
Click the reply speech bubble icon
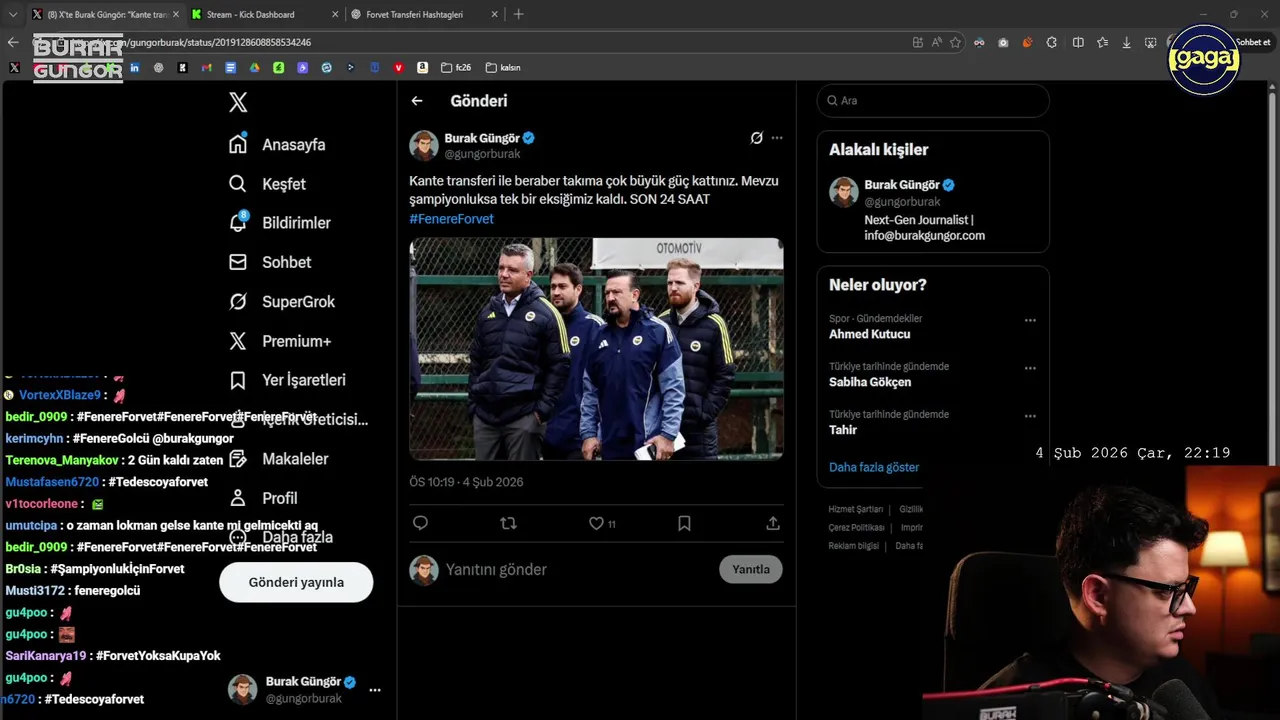tap(420, 523)
